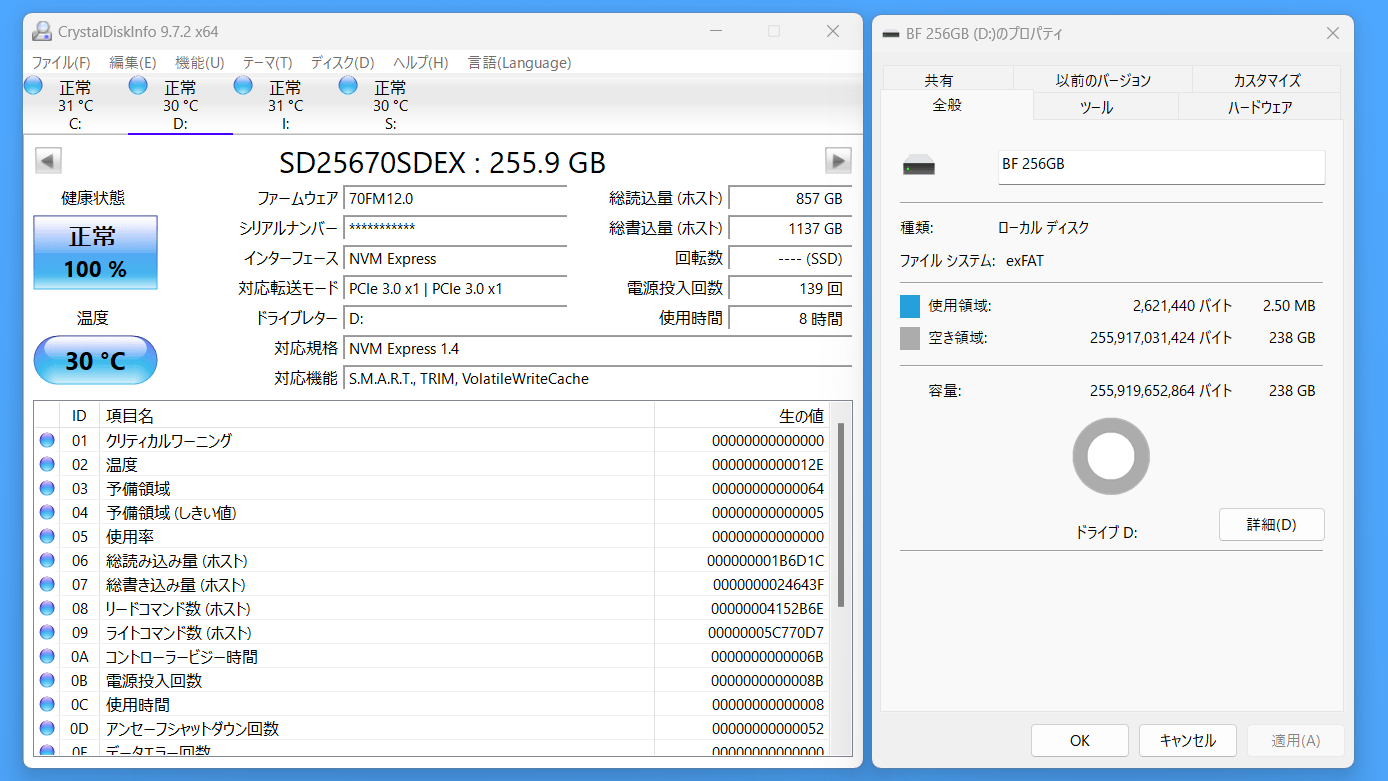Switch to the 以前のバージョン tab
Screen dimensions: 1388x781
click(x=1103, y=80)
